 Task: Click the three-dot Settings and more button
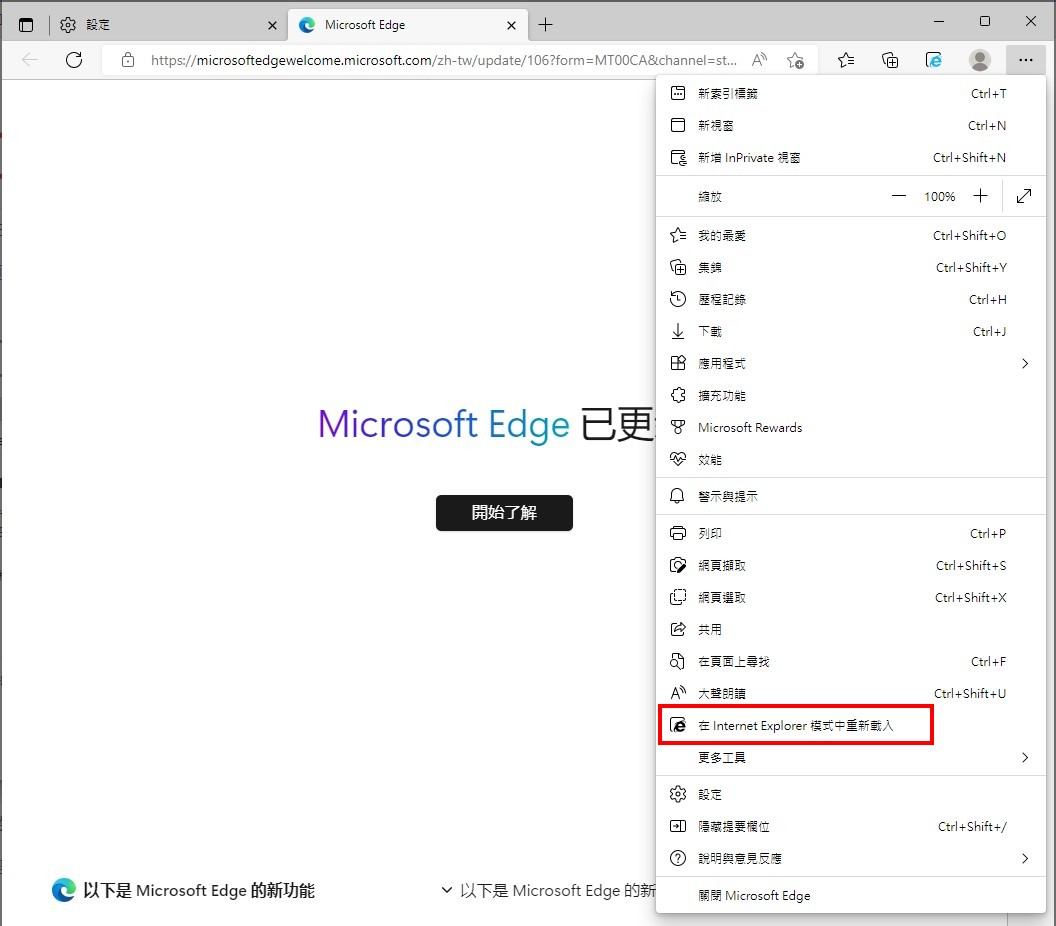pyautogui.click(x=1026, y=60)
